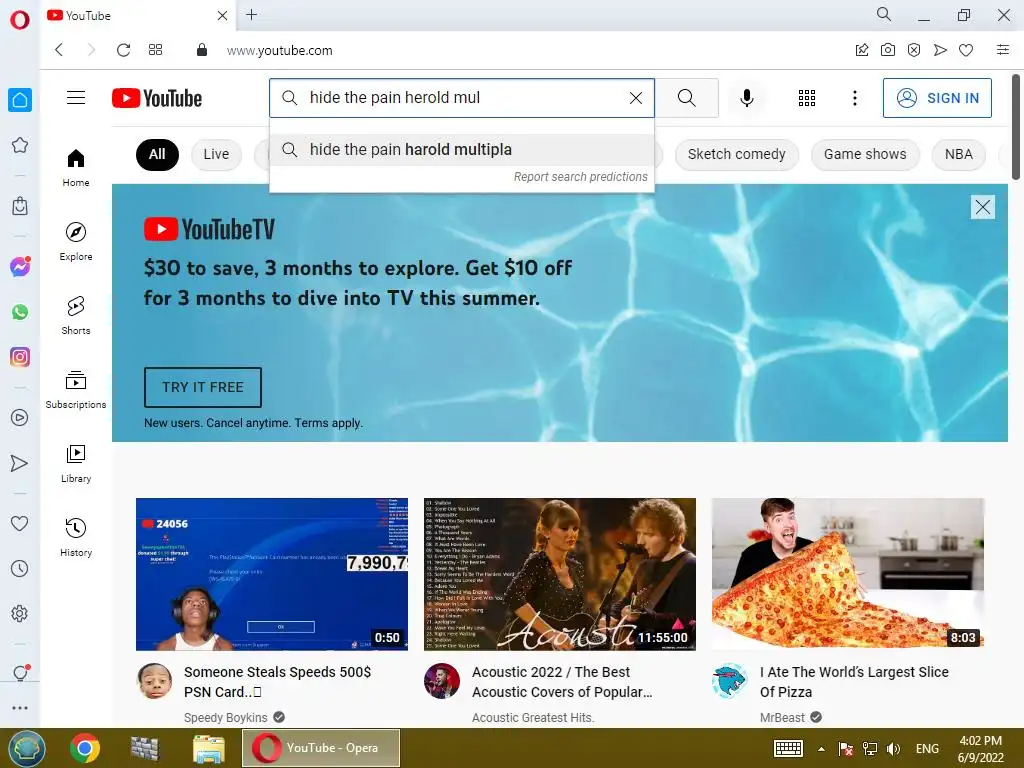The image size is (1024, 768).
Task: Open Library in YouTube sidebar
Action: (x=76, y=464)
